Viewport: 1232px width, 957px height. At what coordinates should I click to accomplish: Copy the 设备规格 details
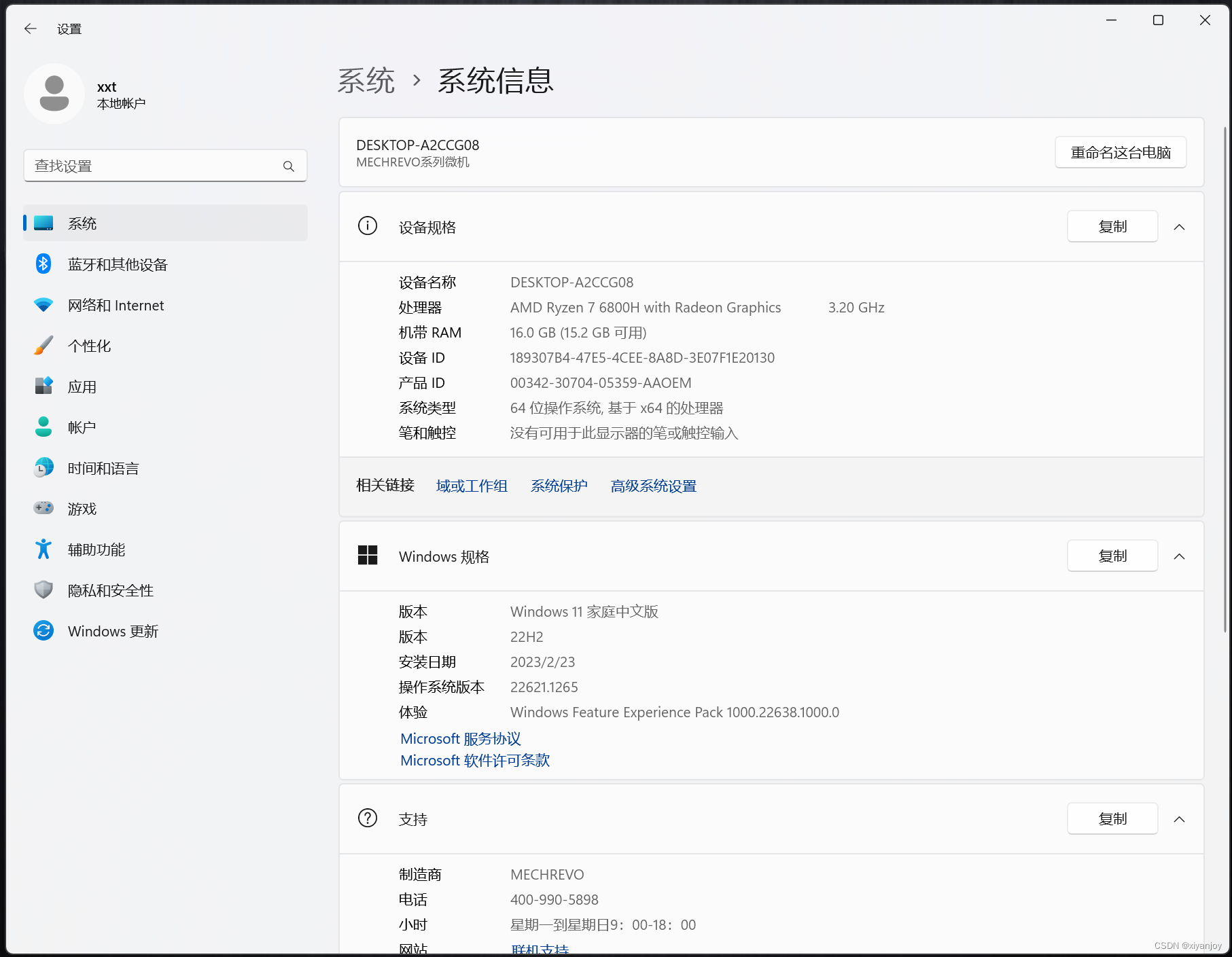click(1112, 226)
